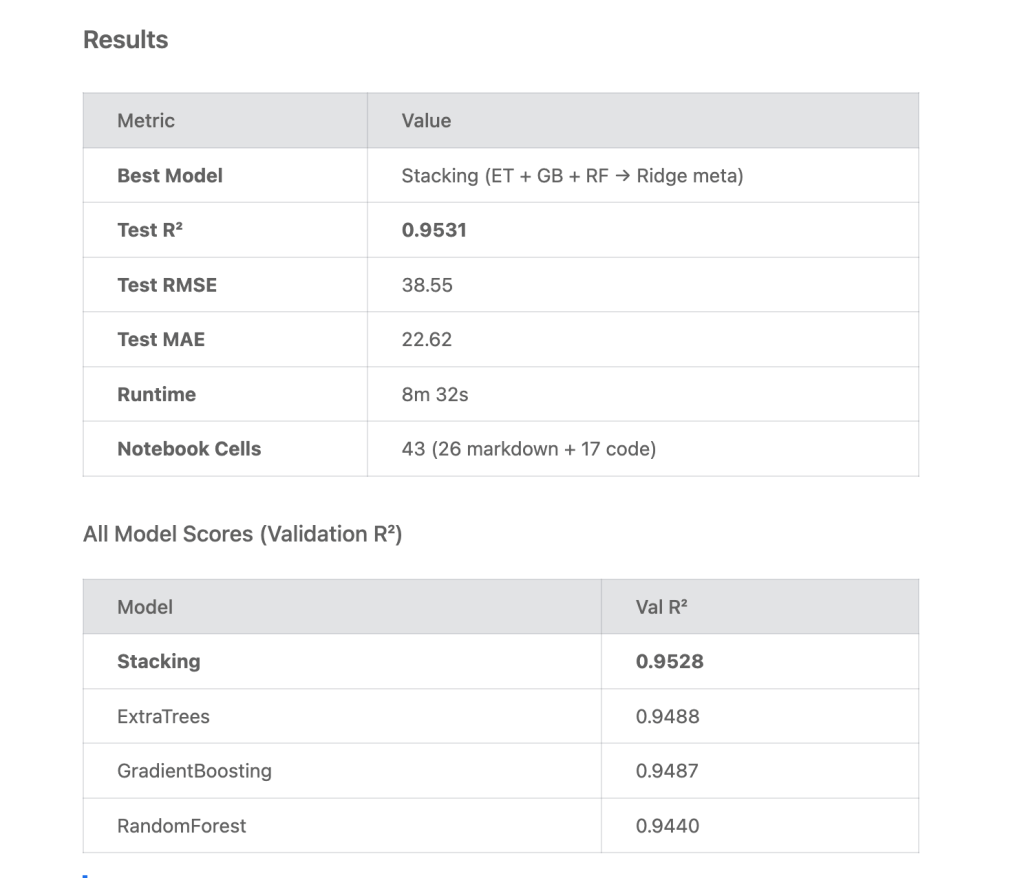Click the Stacking Ridge meta value cell

pos(572,176)
